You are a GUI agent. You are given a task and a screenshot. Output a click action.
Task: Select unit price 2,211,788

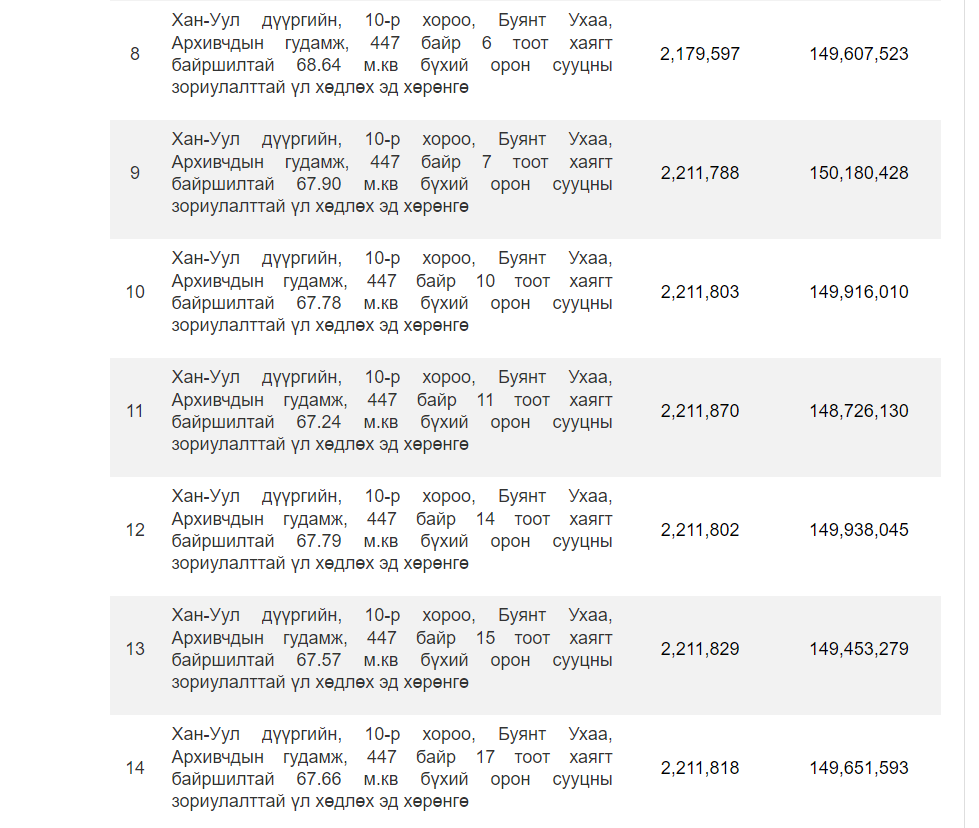point(700,173)
